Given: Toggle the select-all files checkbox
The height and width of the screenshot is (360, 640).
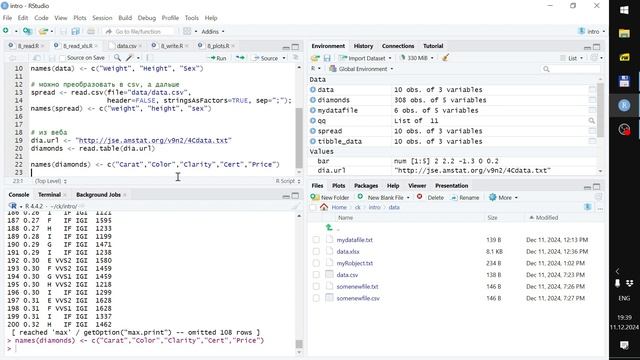Looking at the screenshot, I should click(313, 207).
